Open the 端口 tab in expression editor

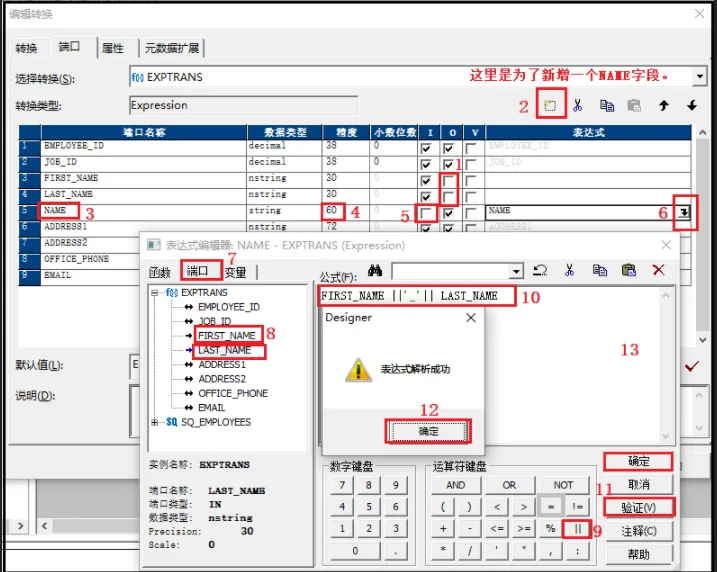point(198,271)
